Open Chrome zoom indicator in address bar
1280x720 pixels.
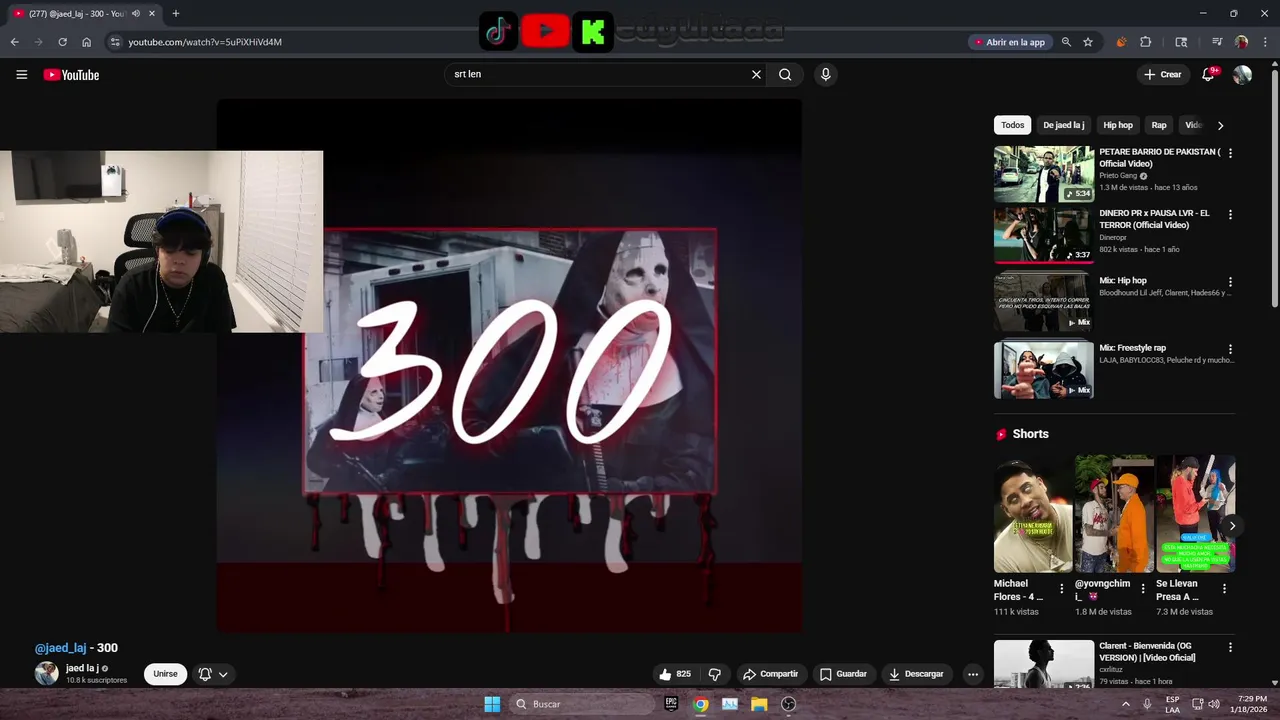pyautogui.click(x=1066, y=42)
